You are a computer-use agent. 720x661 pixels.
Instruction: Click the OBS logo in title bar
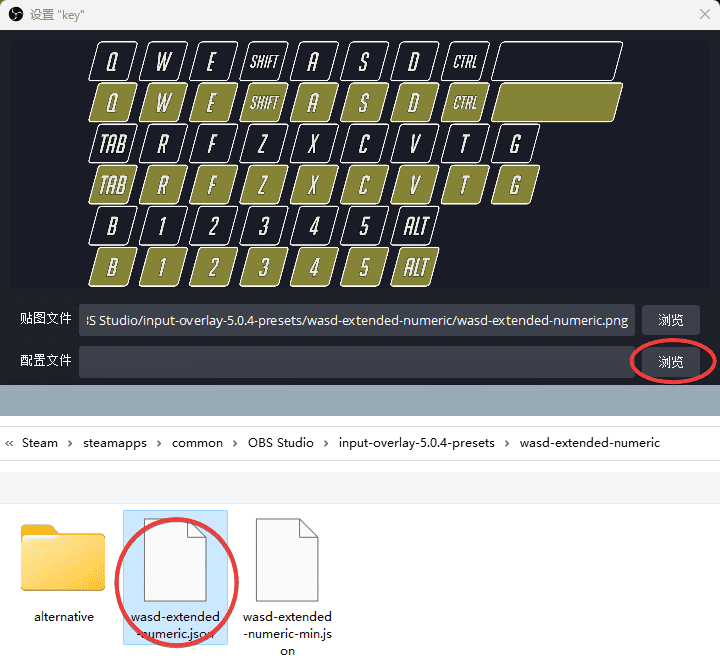(15, 14)
